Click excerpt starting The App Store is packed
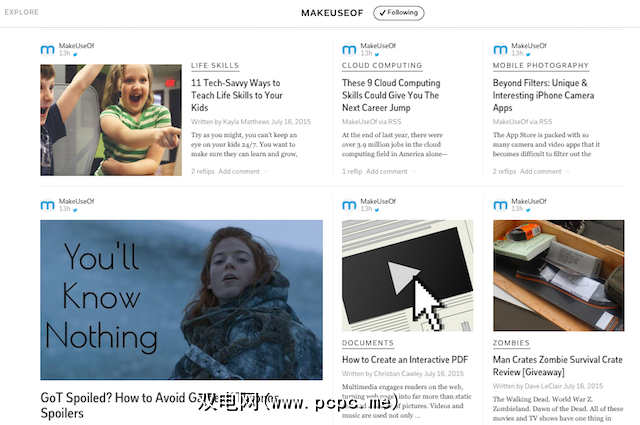The width and height of the screenshot is (640, 425). [x=546, y=145]
